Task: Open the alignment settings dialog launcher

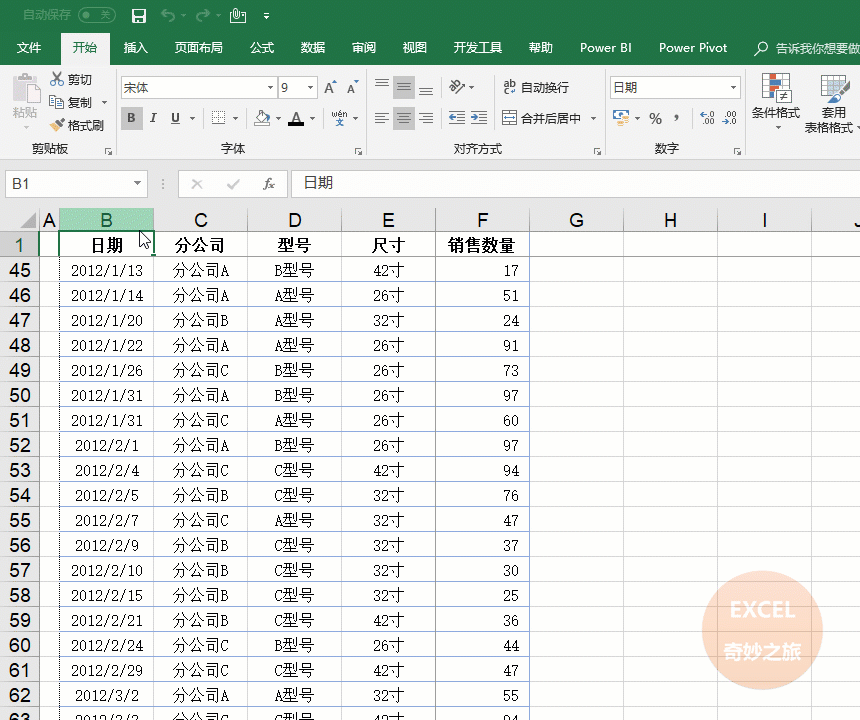Action: coord(597,151)
